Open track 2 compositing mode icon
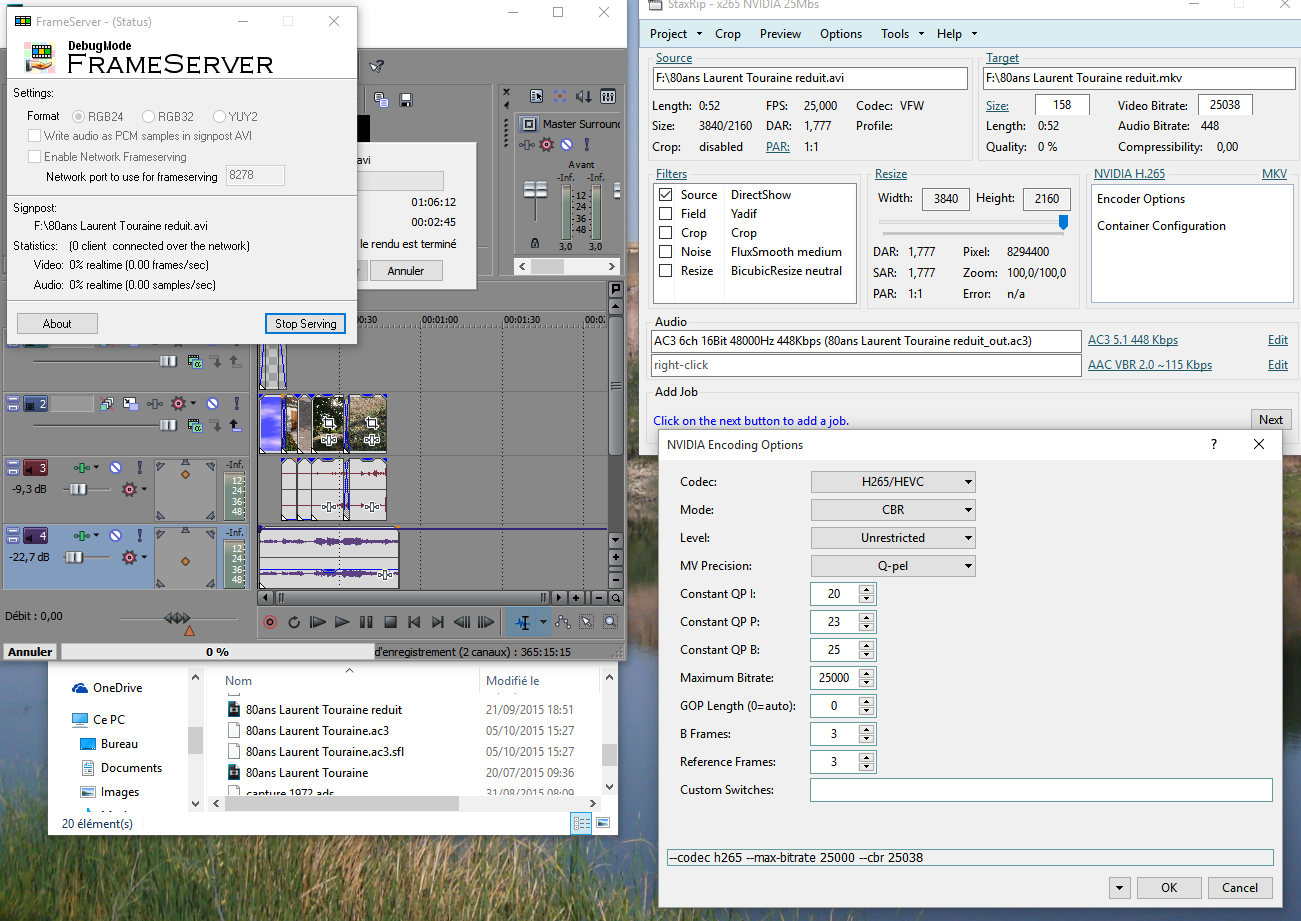The width and height of the screenshot is (1301, 921). click(195, 426)
